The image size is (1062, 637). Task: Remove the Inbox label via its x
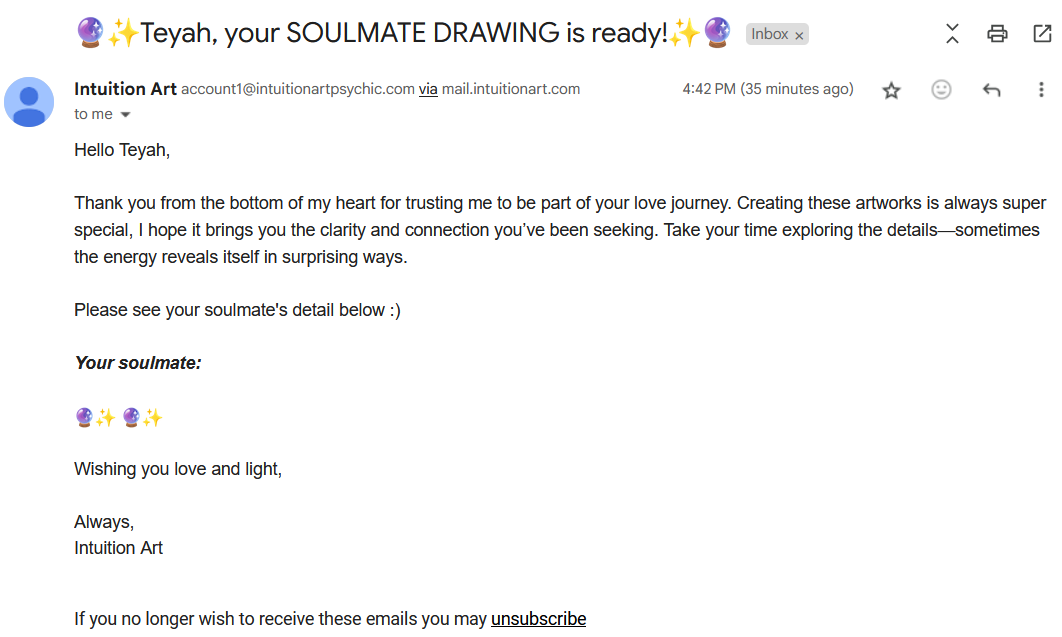[799, 35]
